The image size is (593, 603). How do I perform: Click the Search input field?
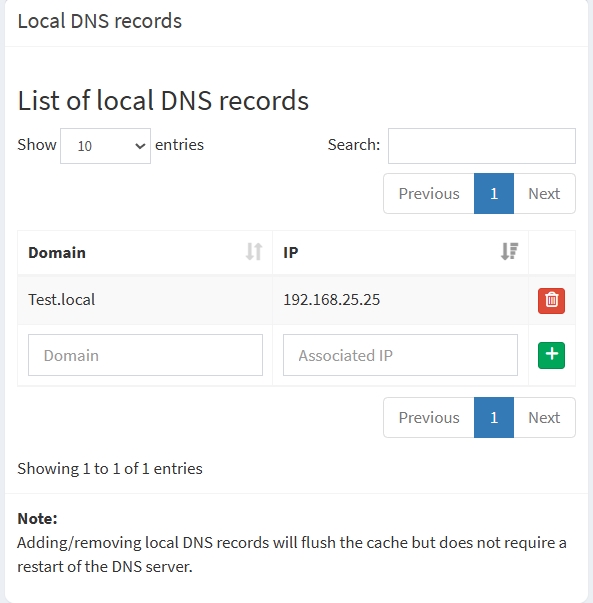[x=481, y=146]
